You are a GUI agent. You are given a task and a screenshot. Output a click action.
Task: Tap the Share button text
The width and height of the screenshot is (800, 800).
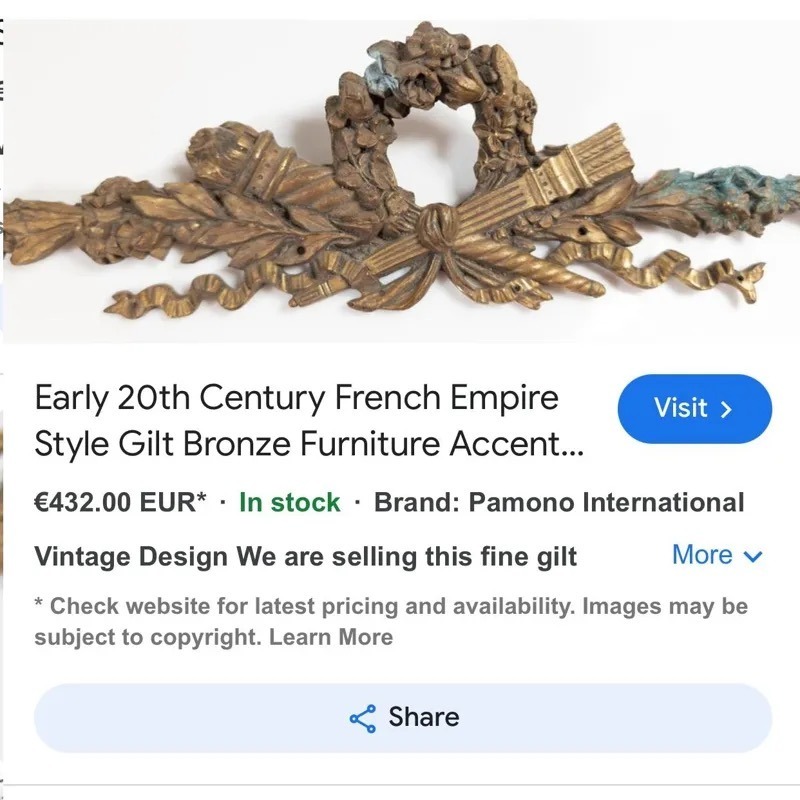(x=424, y=717)
